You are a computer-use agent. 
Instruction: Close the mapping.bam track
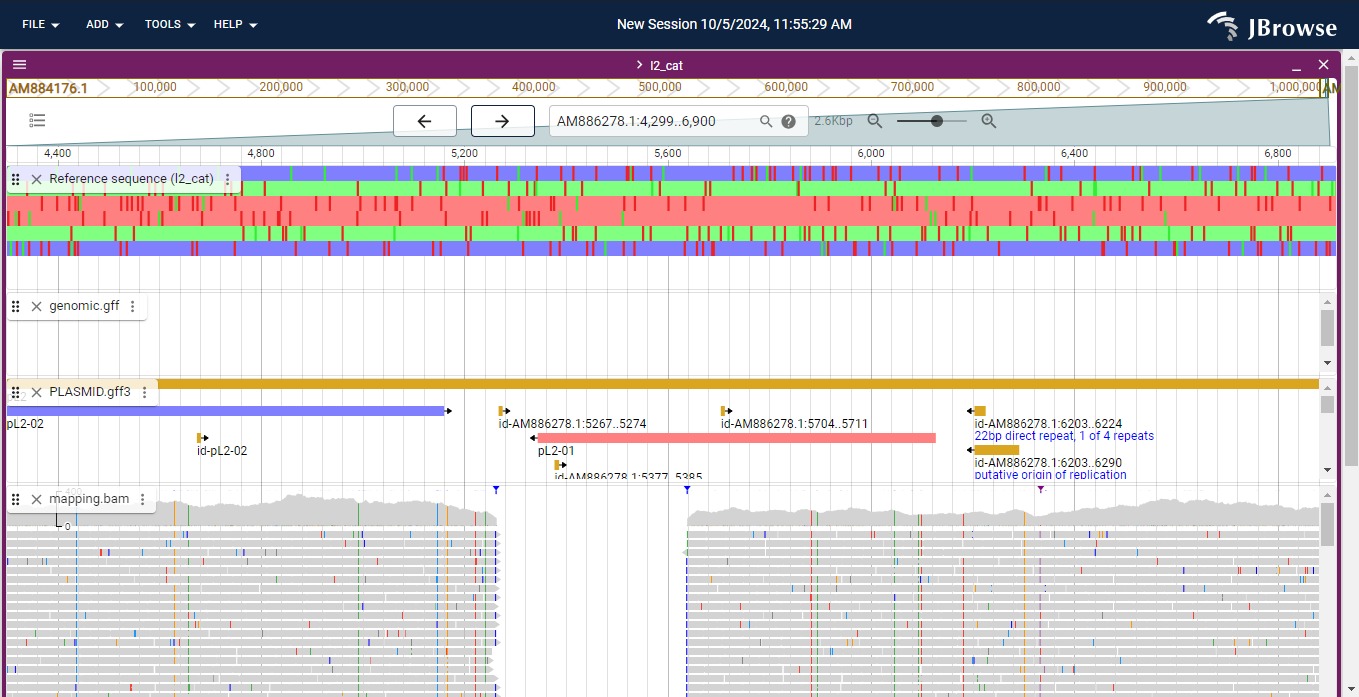coord(37,499)
